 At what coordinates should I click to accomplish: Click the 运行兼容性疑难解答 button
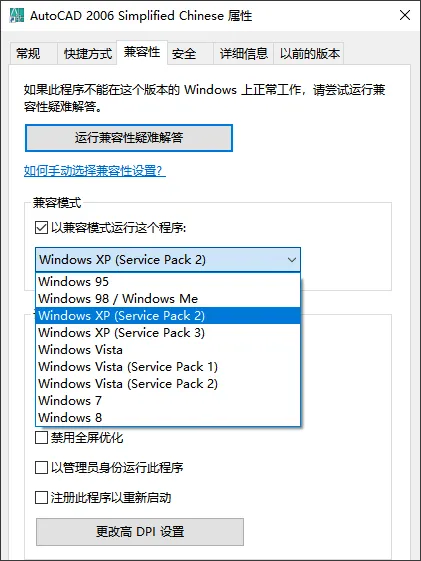click(x=129, y=138)
